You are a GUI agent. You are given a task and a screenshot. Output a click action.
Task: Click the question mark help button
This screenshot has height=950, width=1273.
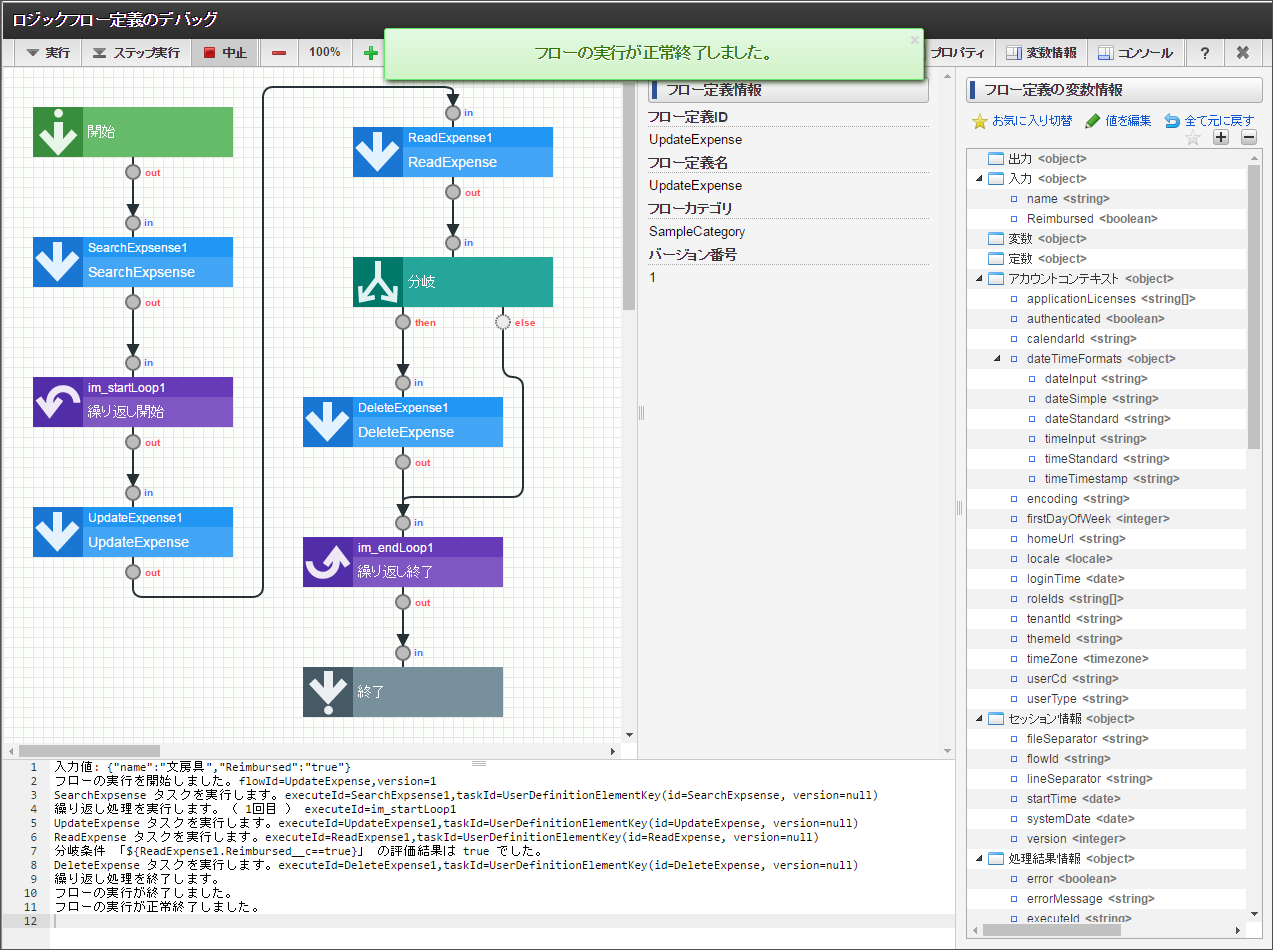[1205, 52]
